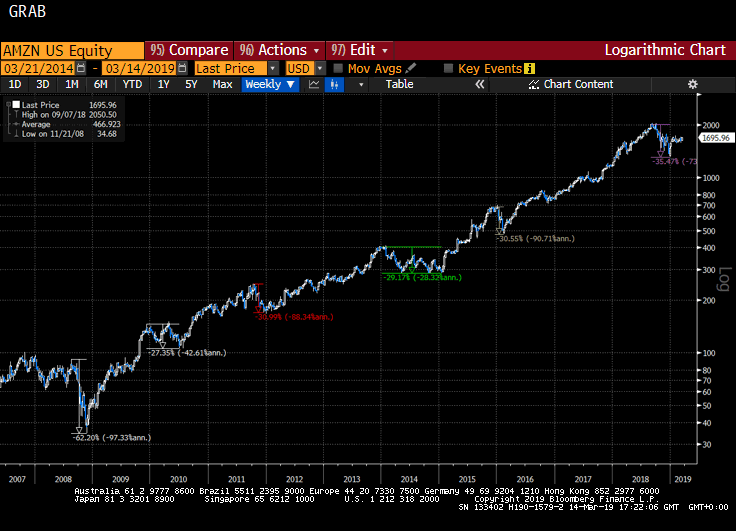The image size is (736, 531).
Task: Collapse panel with double chevron icon
Action: (x=479, y=85)
